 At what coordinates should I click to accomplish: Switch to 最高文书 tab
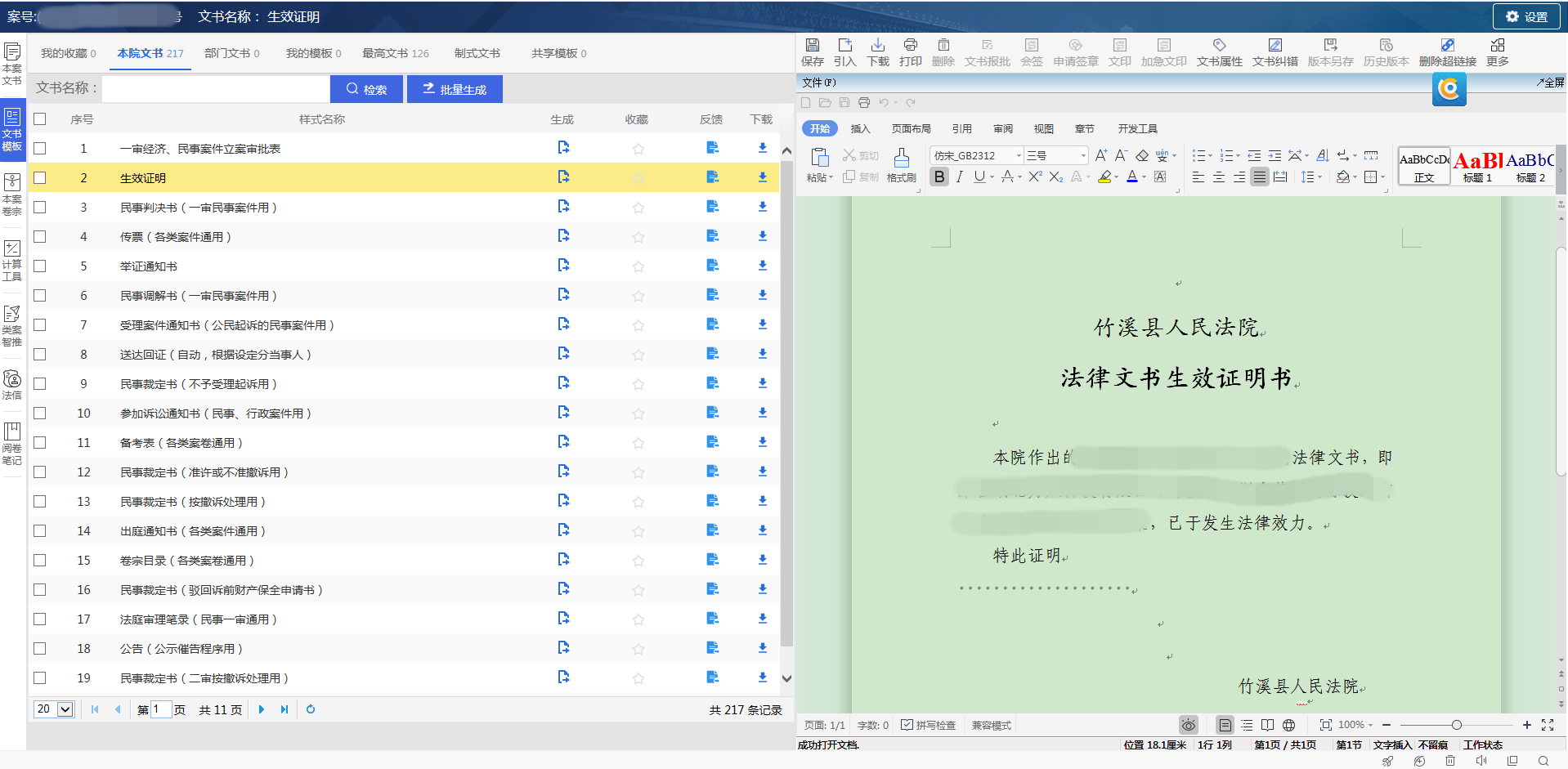[x=395, y=53]
